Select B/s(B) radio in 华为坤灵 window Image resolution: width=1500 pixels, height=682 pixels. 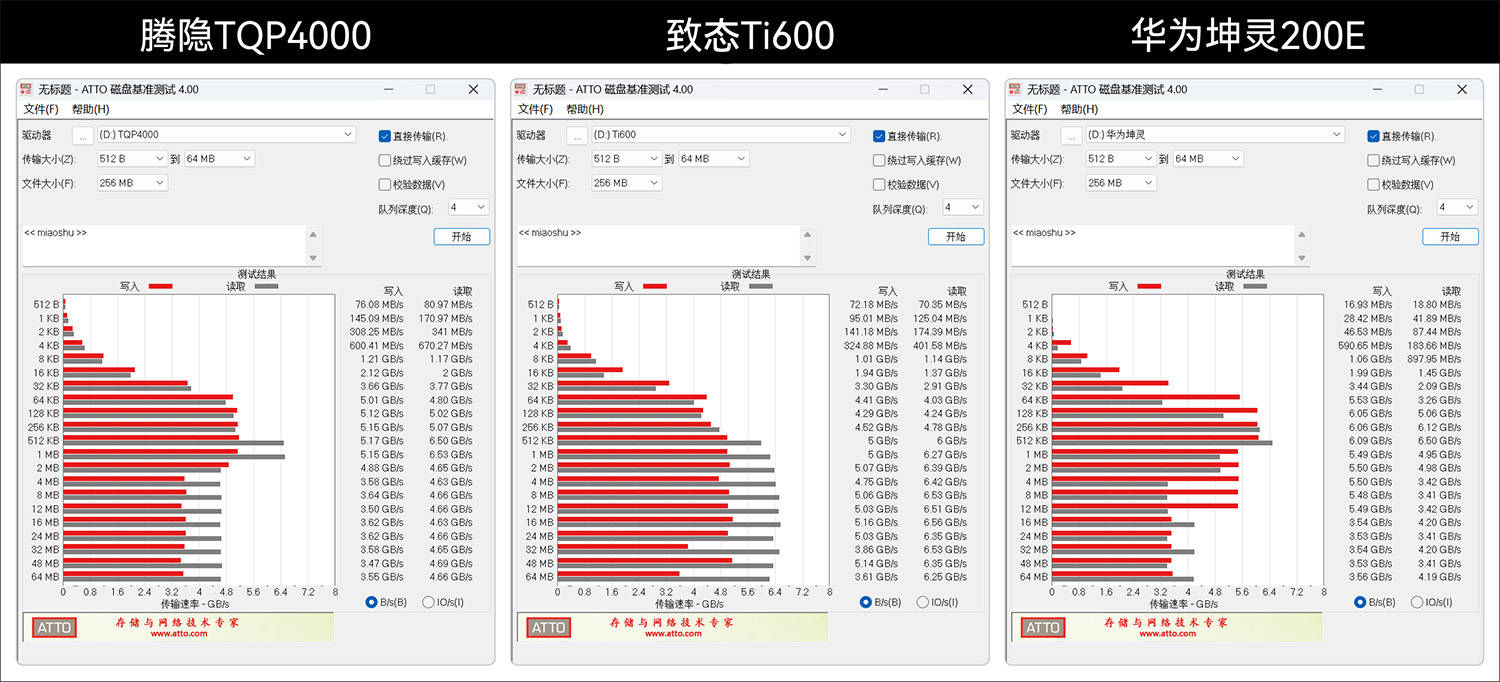1360,602
